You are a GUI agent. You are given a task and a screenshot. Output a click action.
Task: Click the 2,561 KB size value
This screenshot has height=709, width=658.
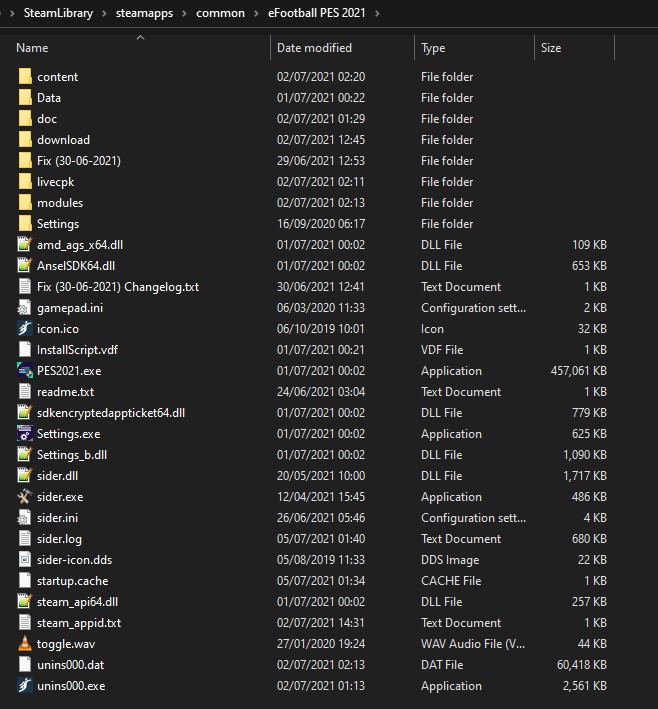click(585, 686)
